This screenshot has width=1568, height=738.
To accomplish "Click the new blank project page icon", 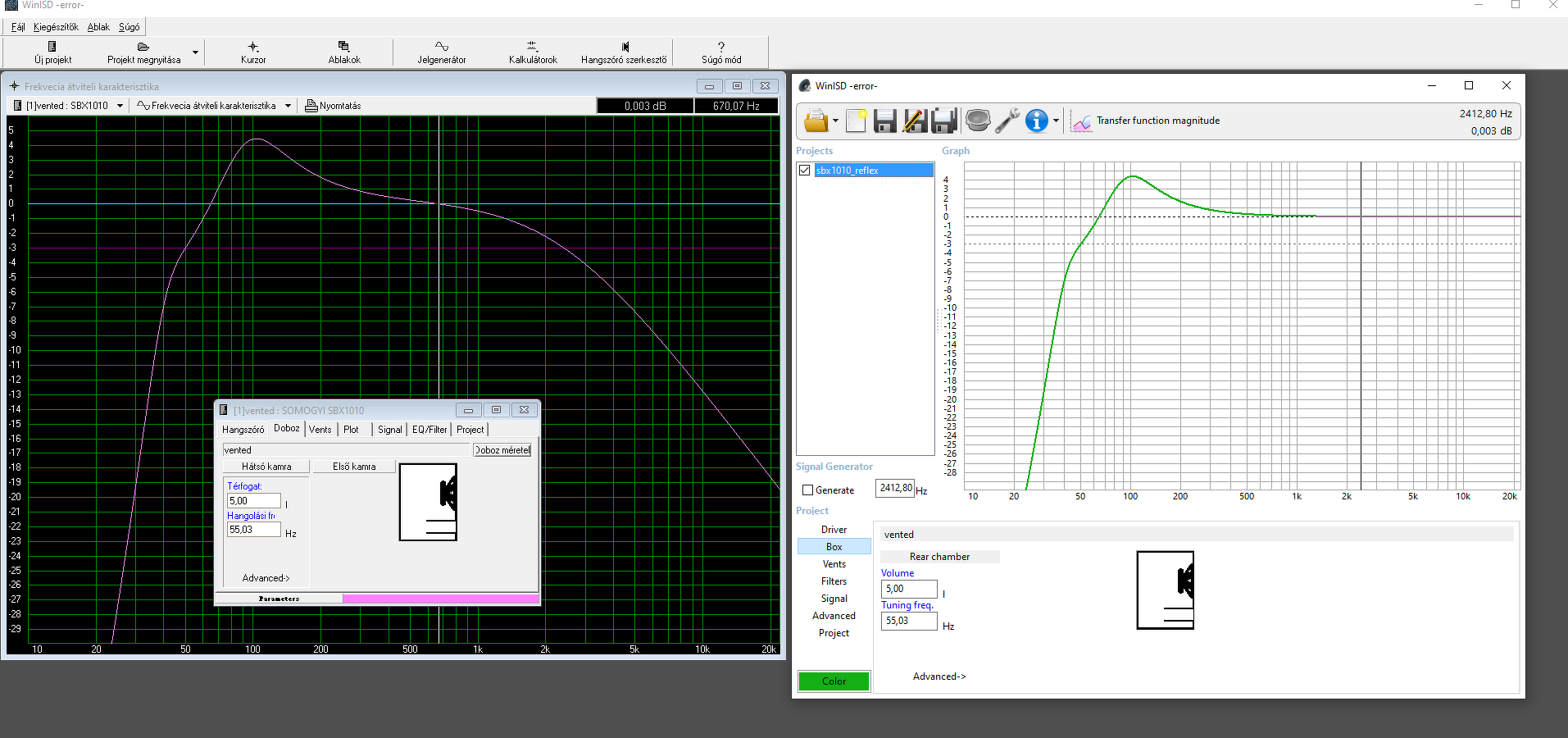I will point(856,121).
